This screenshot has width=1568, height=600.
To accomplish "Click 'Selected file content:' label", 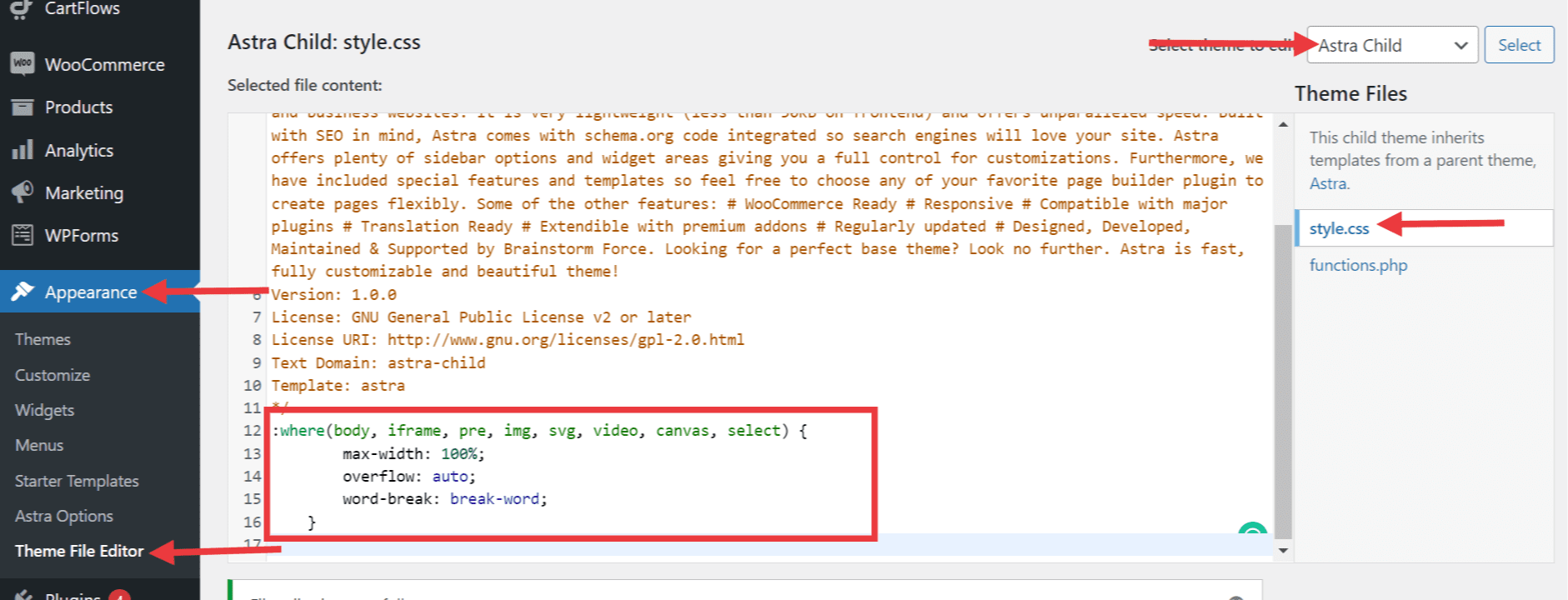I will coord(304,85).
